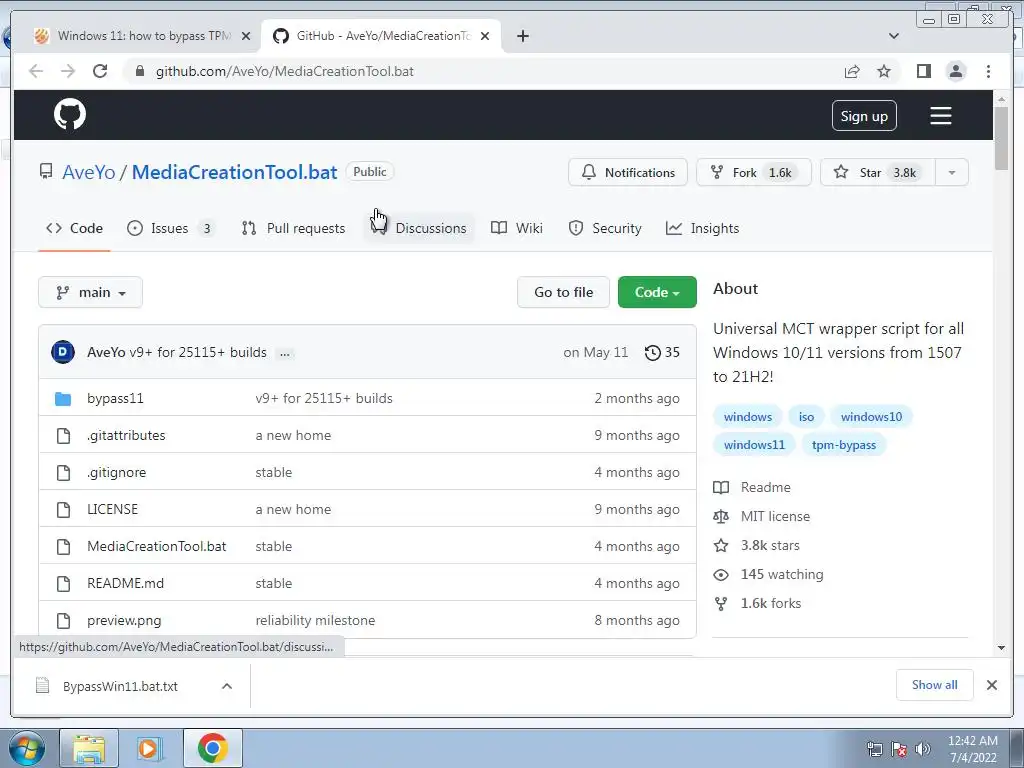
Task: Click the Action Center flag tray icon
Action: click(x=899, y=749)
